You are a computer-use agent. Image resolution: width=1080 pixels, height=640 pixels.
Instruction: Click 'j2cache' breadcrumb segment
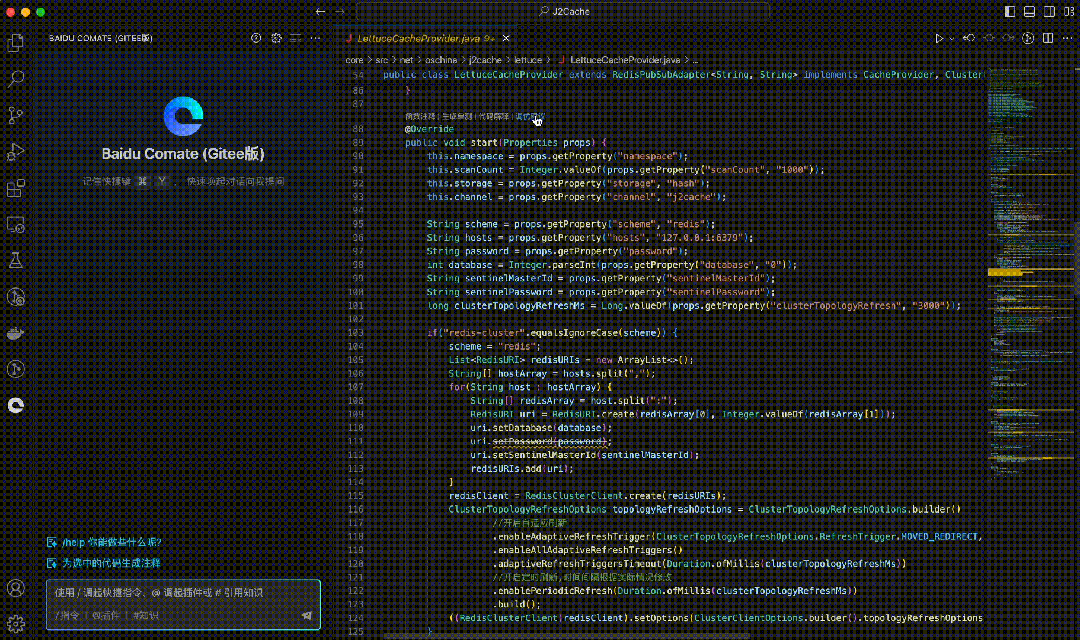485,60
